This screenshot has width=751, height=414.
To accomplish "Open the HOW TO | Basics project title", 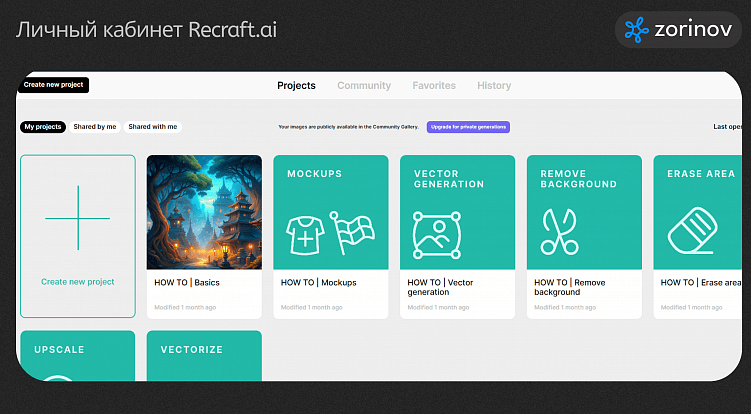I will pos(187,283).
